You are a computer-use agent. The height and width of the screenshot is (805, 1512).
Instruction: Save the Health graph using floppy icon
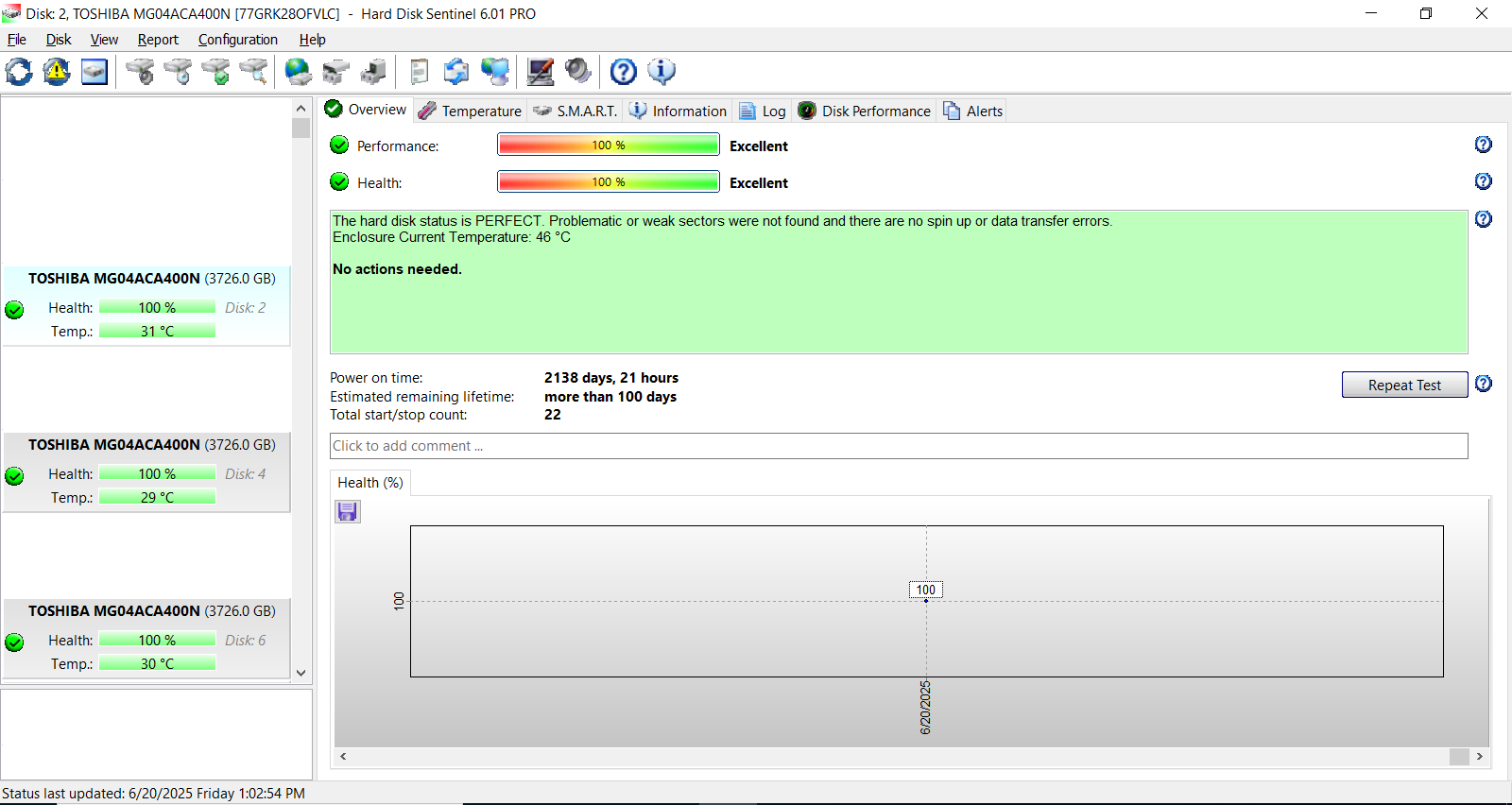pyautogui.click(x=348, y=511)
